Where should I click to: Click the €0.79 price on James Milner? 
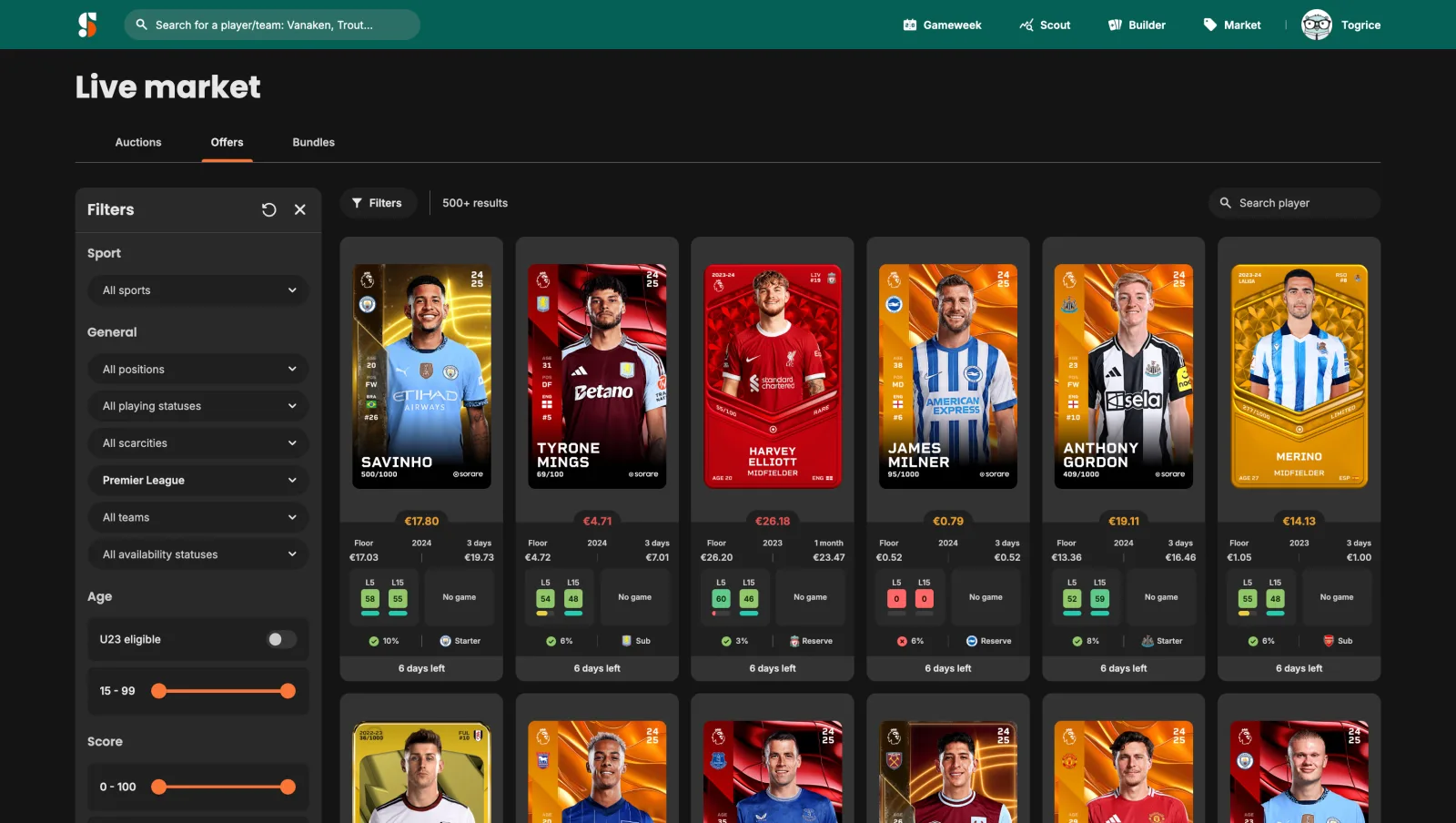pyautogui.click(x=948, y=521)
